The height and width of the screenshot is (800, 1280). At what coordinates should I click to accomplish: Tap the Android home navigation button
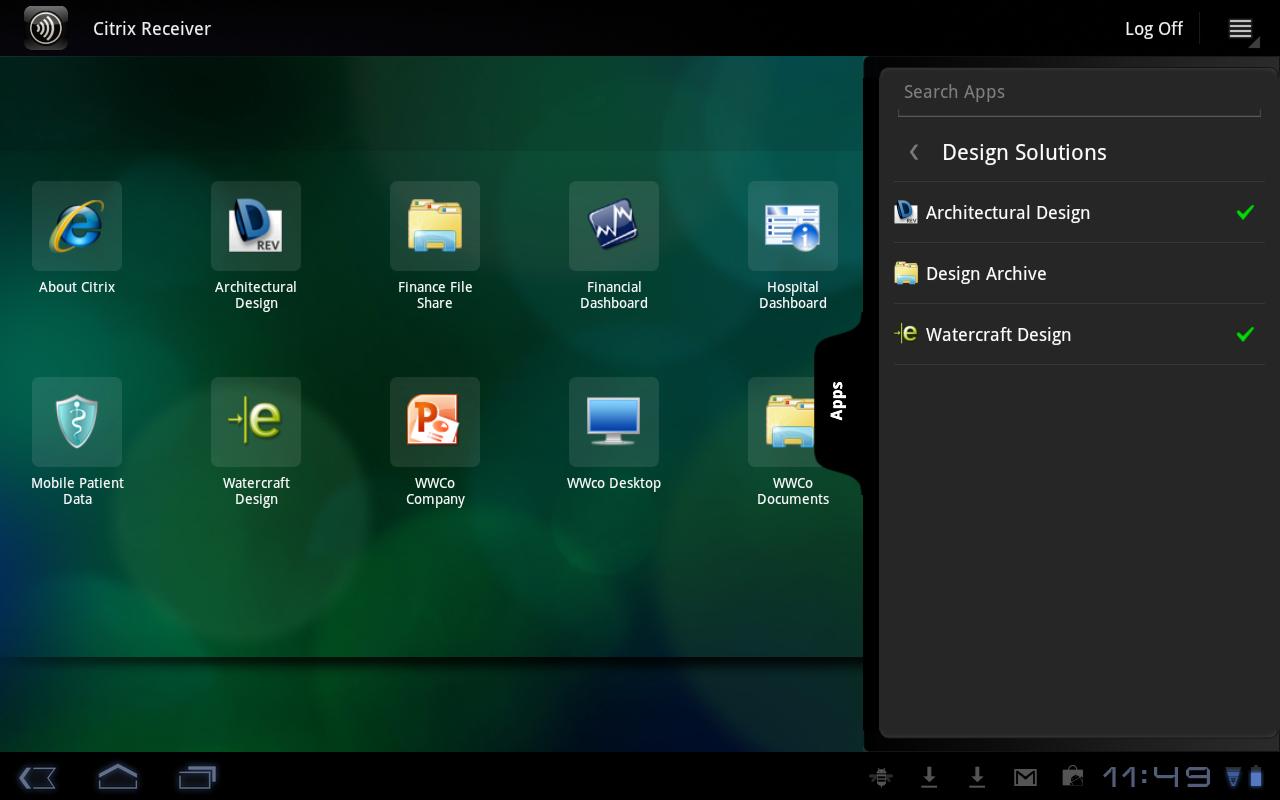(117, 776)
